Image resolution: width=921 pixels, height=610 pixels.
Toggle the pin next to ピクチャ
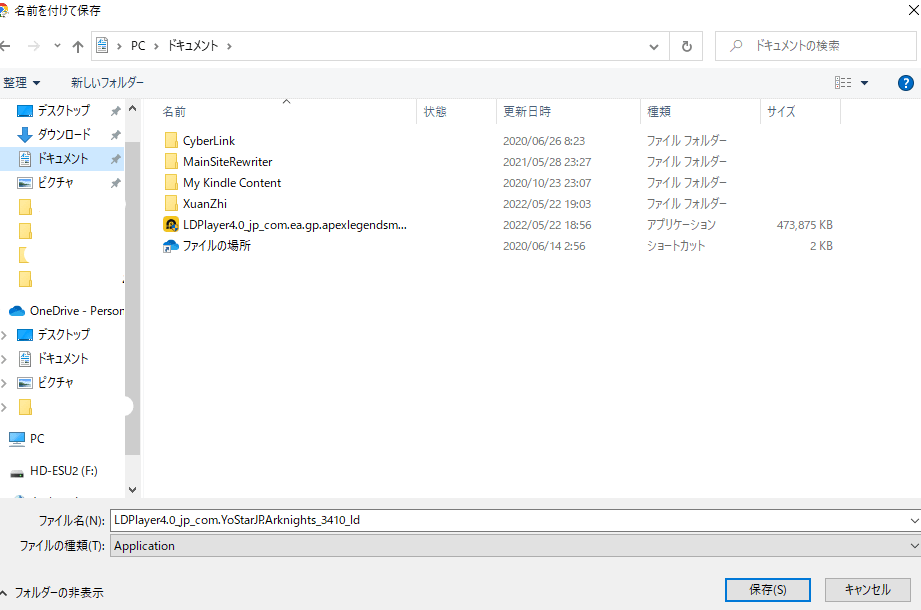pyautogui.click(x=116, y=181)
